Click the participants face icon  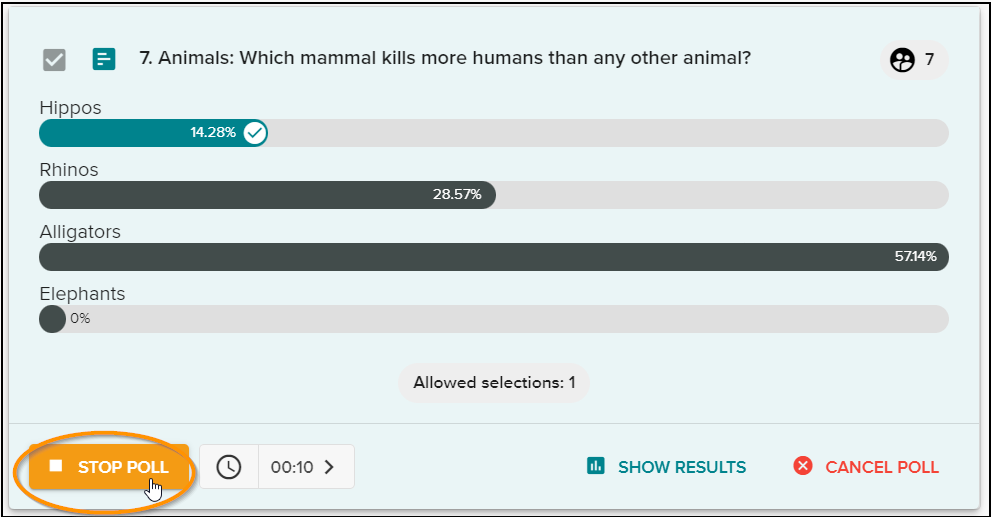902,60
